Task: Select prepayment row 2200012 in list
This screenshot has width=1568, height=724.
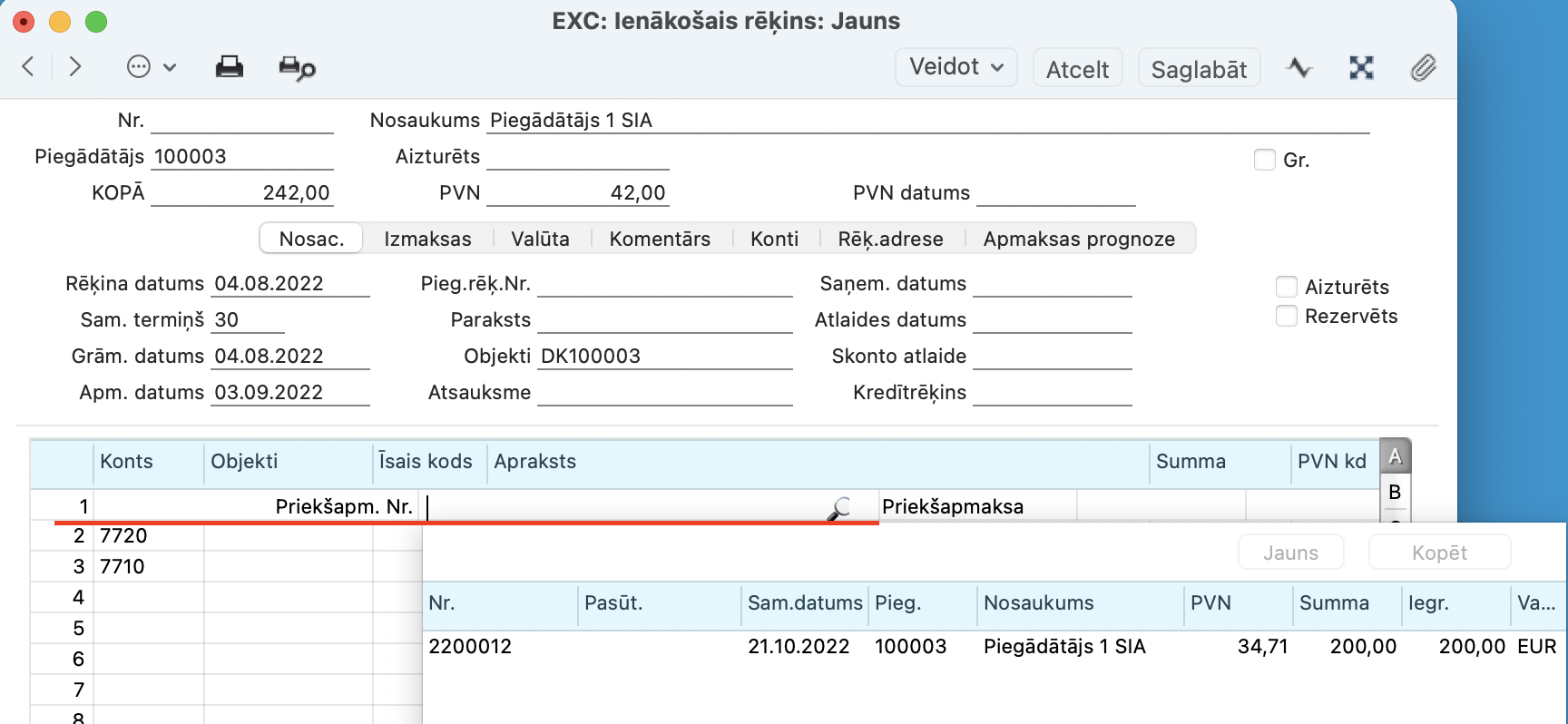Action: (907, 646)
